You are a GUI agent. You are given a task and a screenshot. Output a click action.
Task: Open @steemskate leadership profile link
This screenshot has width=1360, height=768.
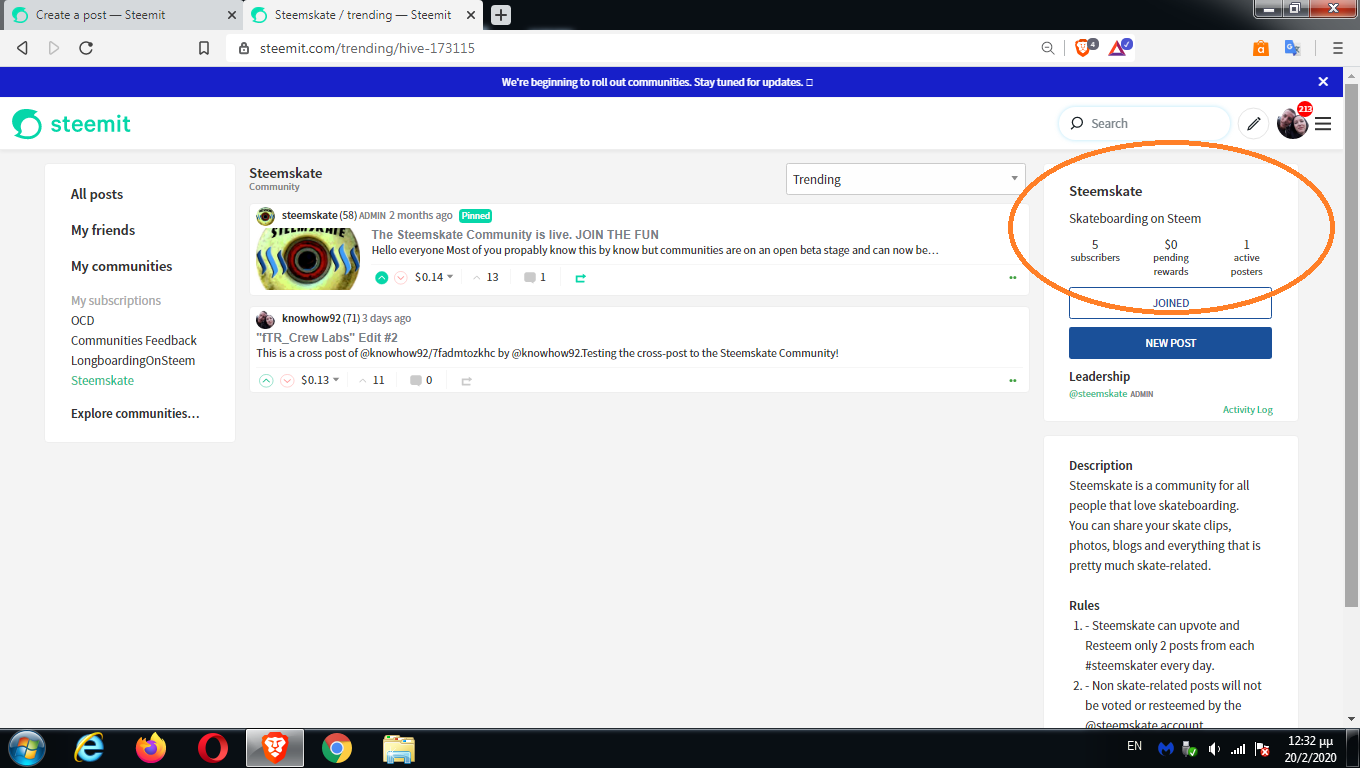point(1098,394)
